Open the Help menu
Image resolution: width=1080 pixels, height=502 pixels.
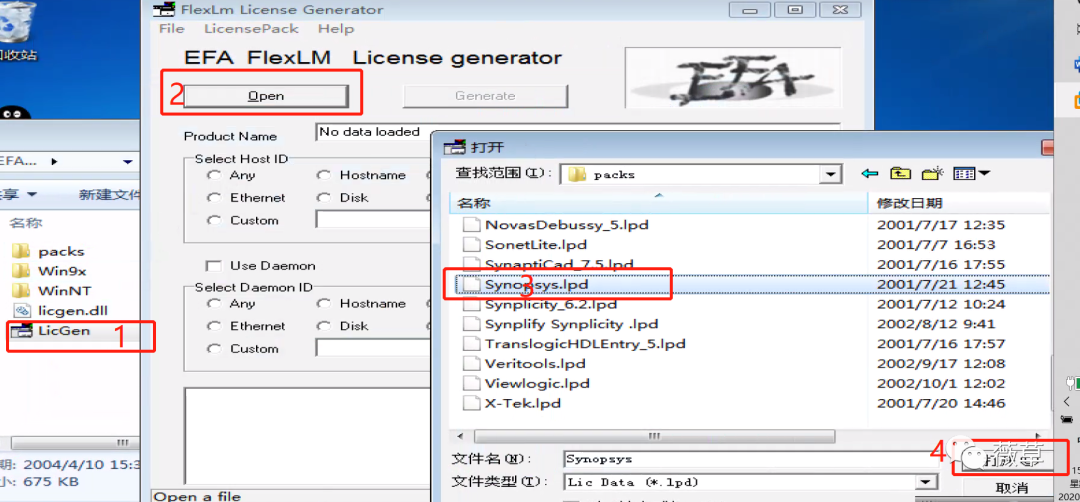(336, 29)
